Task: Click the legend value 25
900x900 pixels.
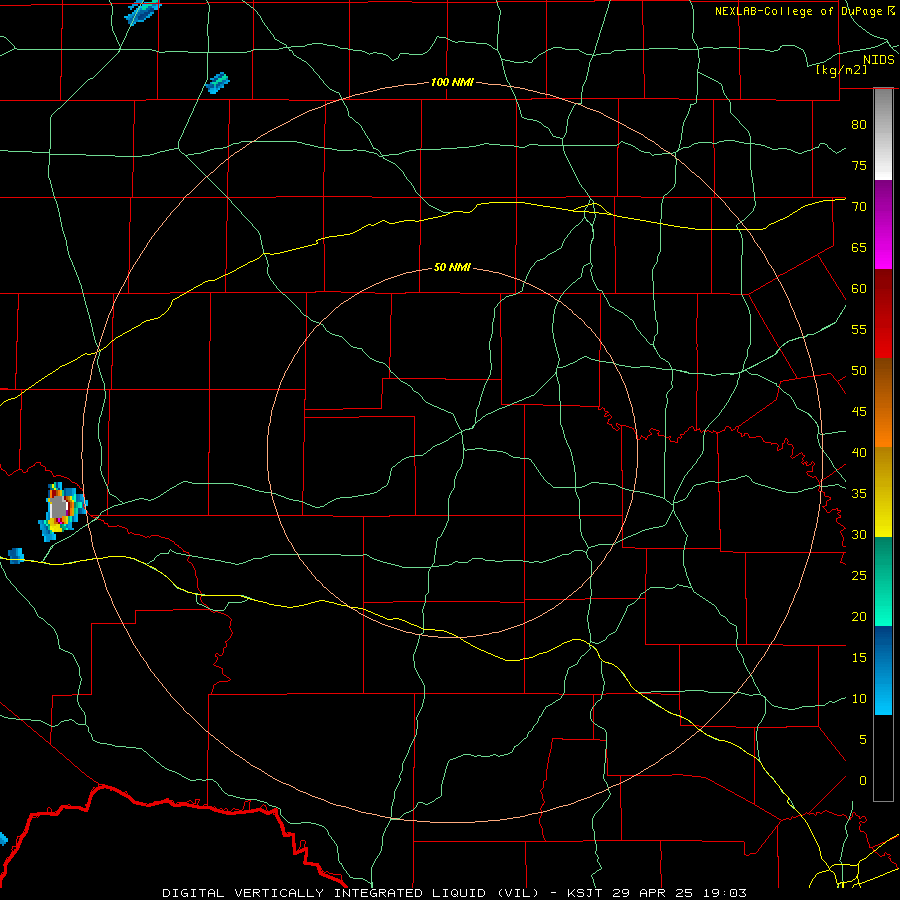Action: coord(859,576)
